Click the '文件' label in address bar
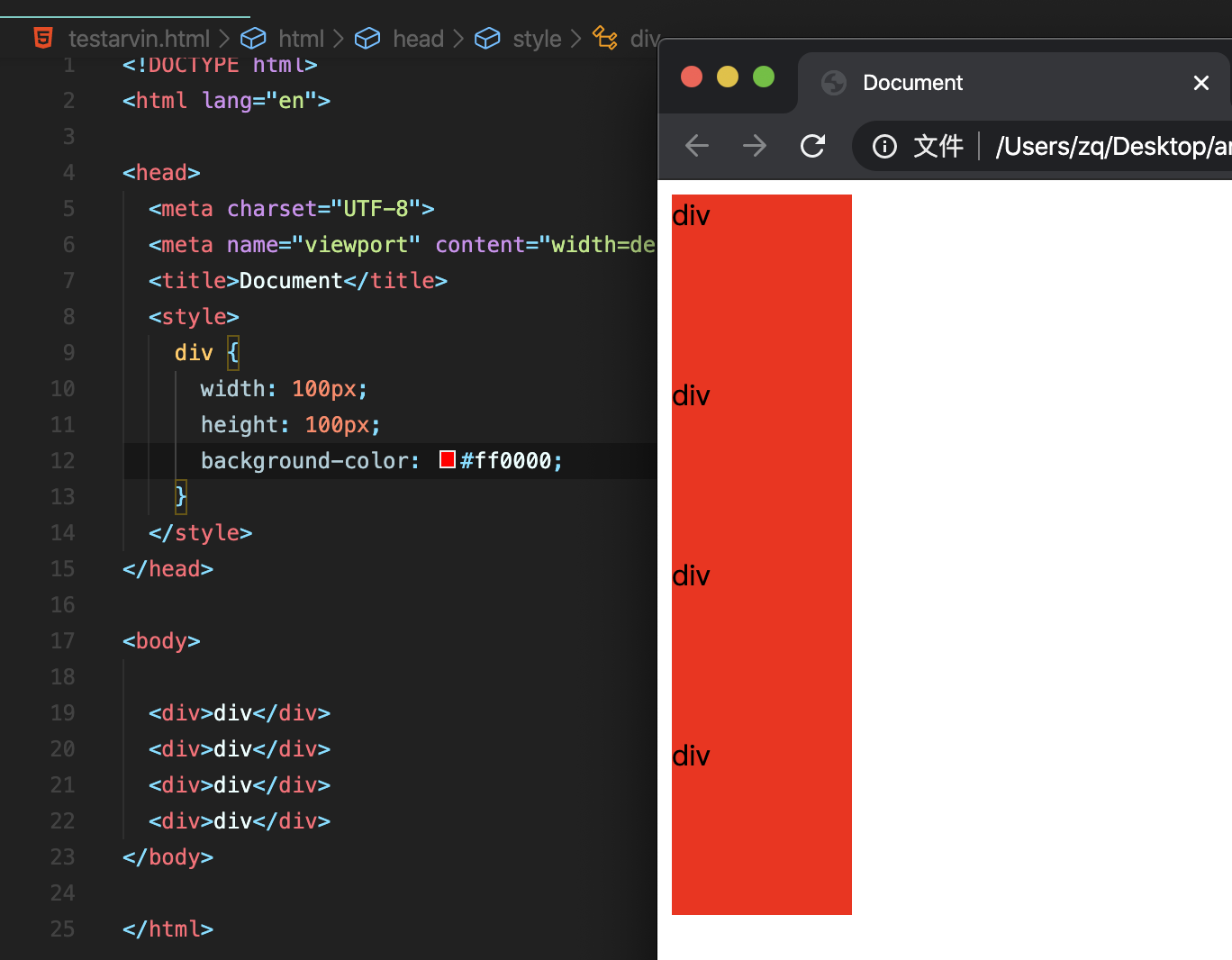1232x960 pixels. pyautogui.click(x=938, y=146)
